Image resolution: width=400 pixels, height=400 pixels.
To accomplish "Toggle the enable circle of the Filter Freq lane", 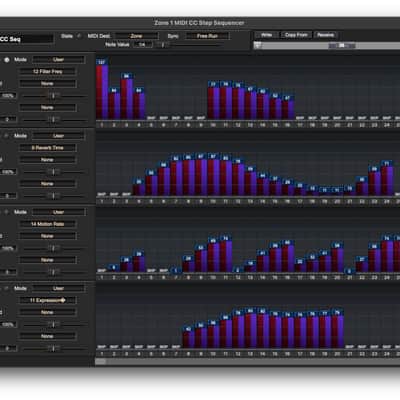I will tap(7, 60).
